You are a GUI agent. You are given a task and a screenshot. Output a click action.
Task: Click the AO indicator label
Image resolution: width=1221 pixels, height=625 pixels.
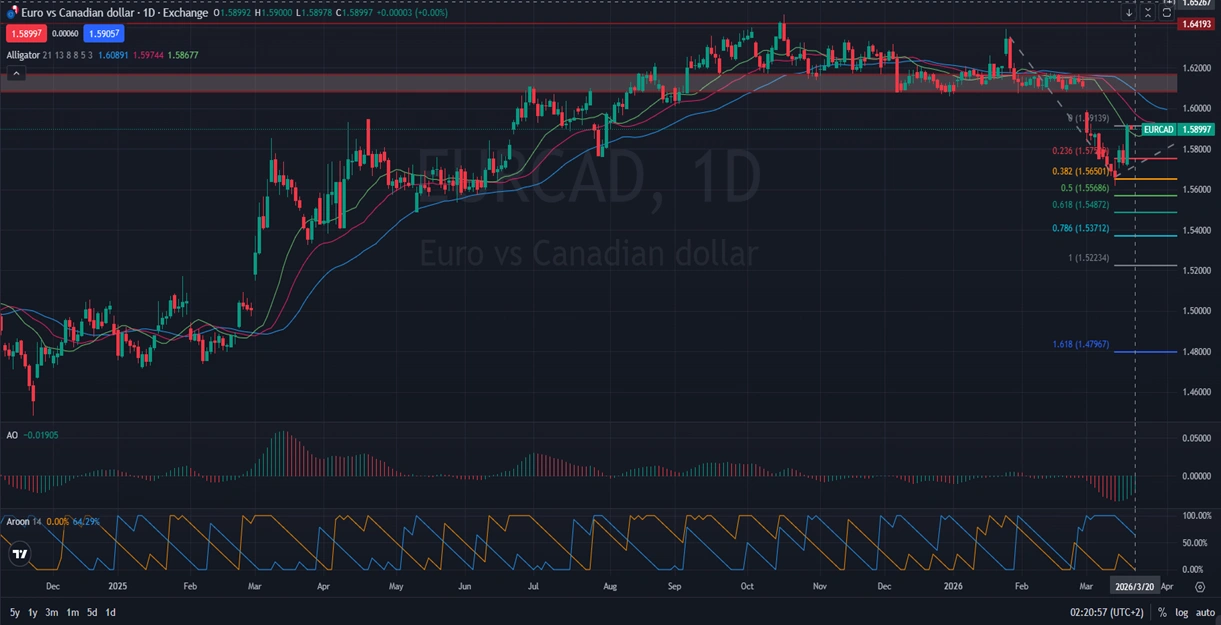coord(12,436)
